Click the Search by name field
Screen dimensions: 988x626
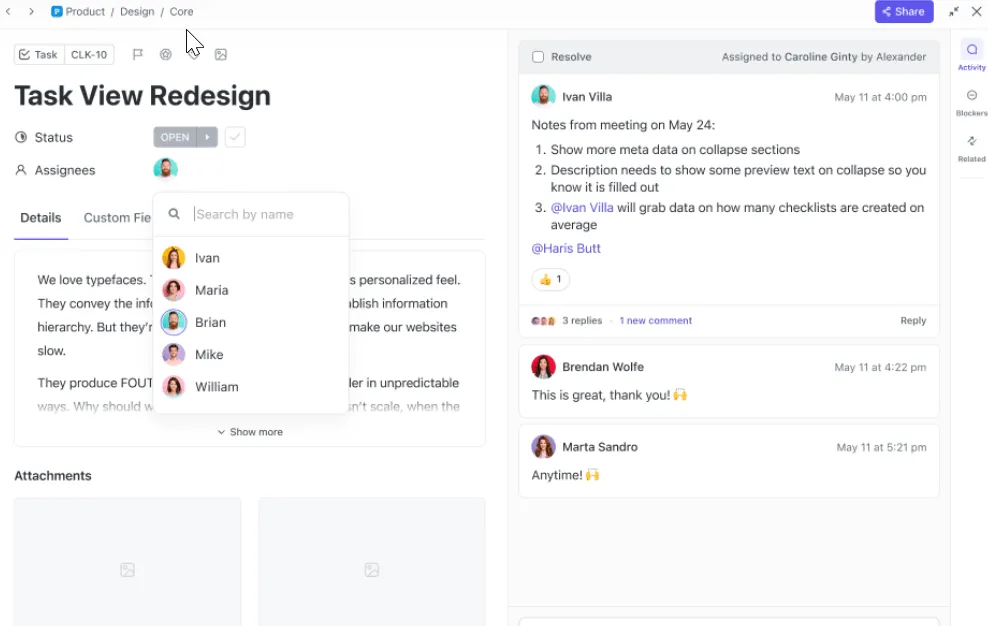(x=267, y=214)
